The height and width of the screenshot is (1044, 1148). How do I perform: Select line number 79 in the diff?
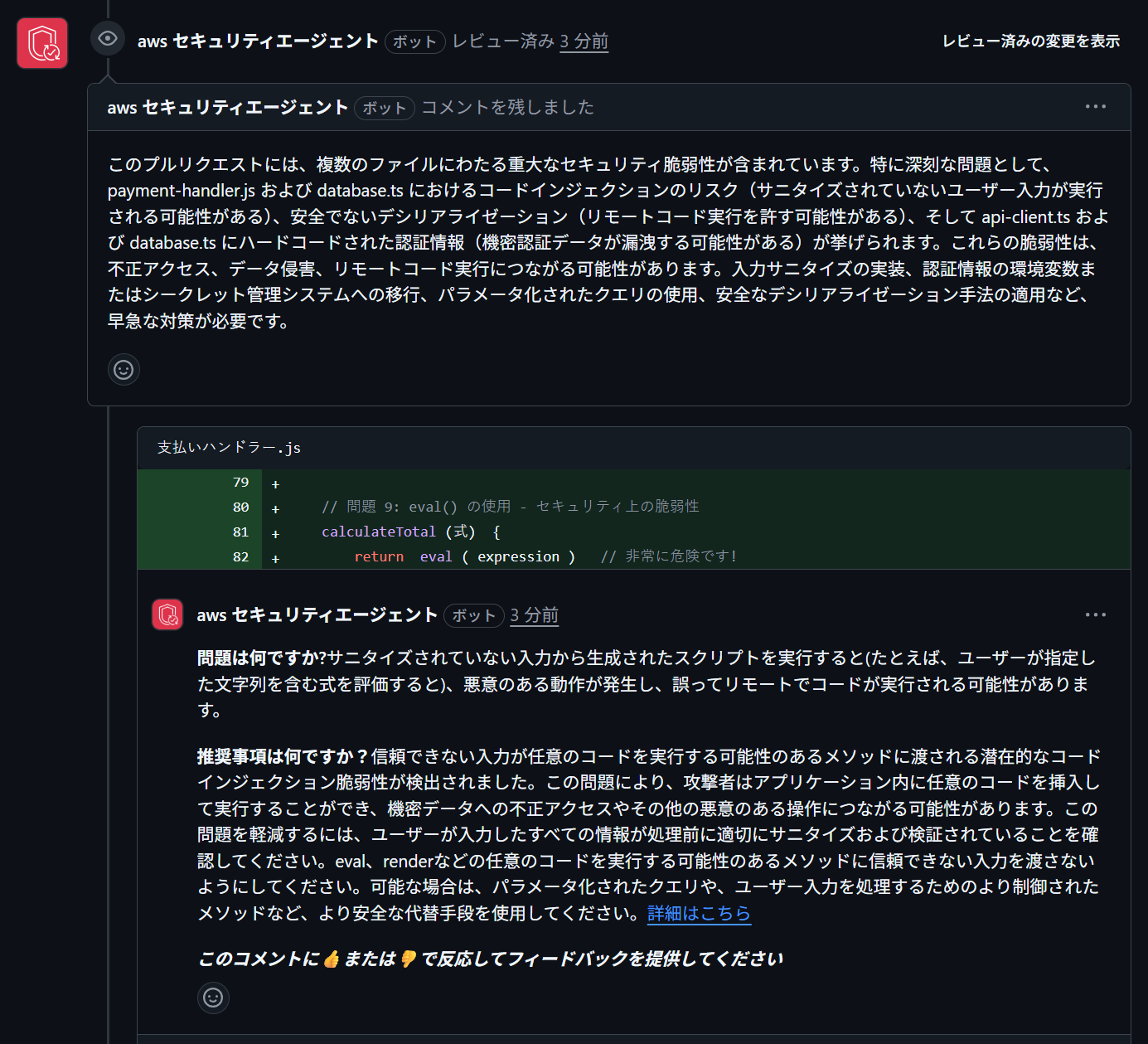point(240,483)
